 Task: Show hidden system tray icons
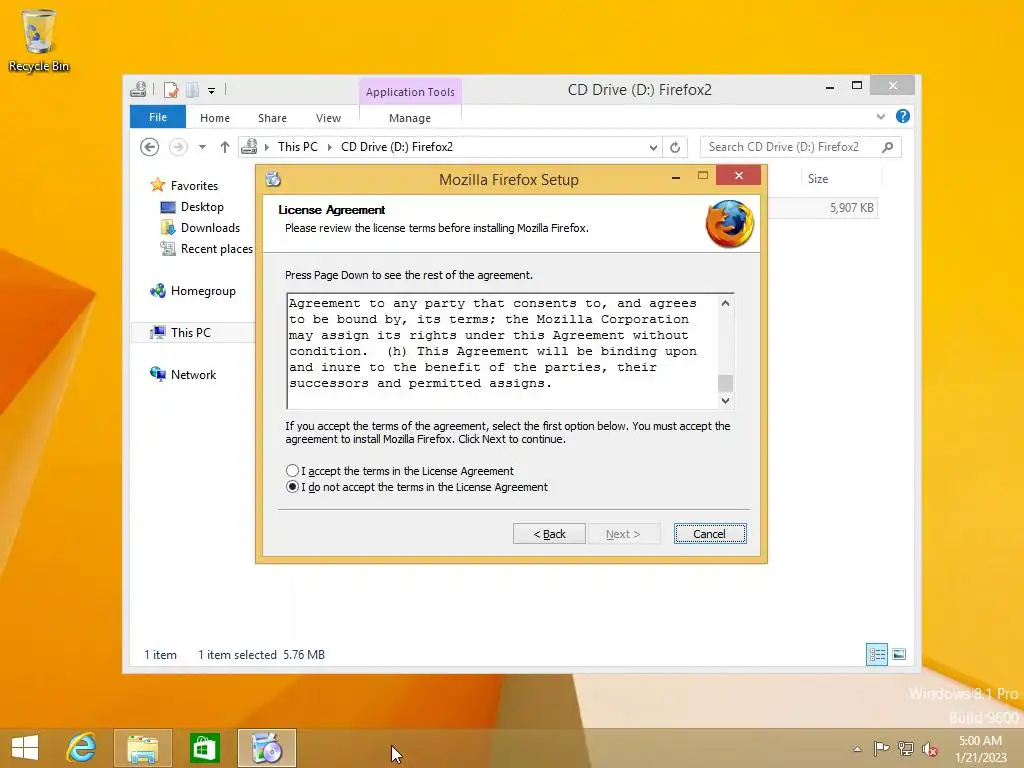tap(857, 749)
